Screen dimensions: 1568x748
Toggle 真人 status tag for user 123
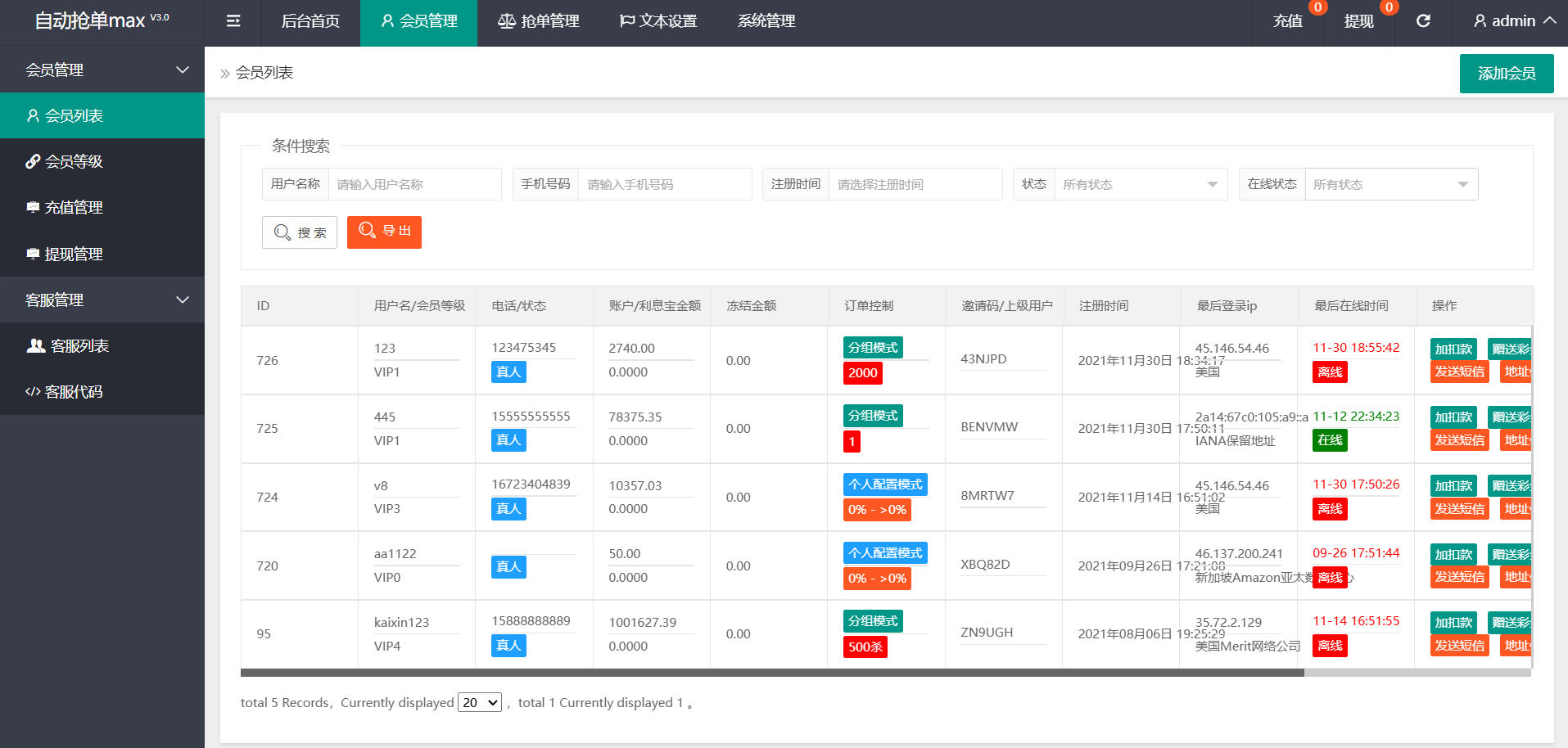pyautogui.click(x=508, y=372)
